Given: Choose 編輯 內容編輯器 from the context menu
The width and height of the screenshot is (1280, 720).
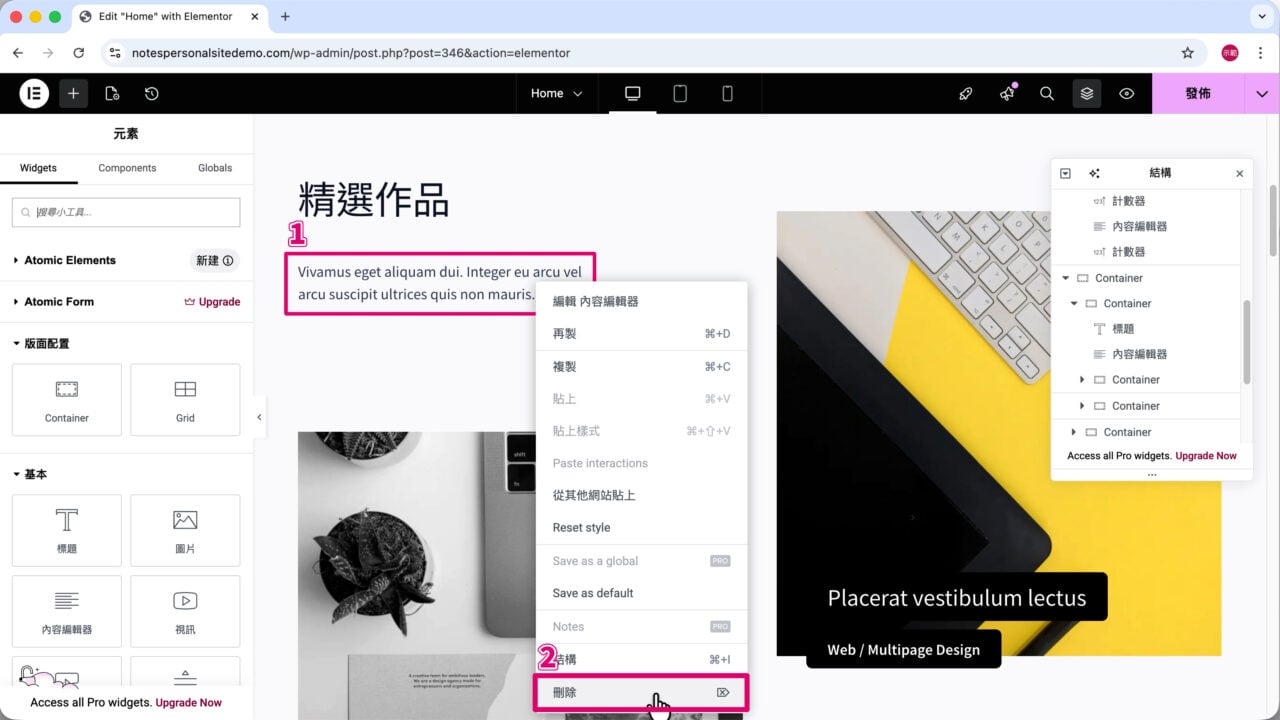Looking at the screenshot, I should [x=642, y=301].
